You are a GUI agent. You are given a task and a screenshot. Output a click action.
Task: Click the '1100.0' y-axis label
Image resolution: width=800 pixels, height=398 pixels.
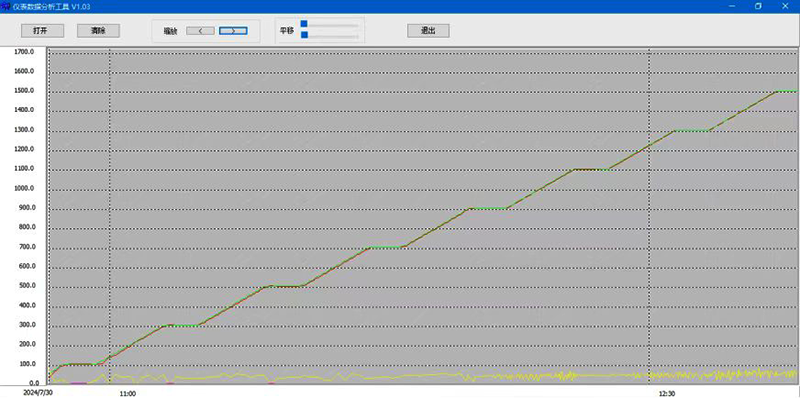pyautogui.click(x=24, y=169)
